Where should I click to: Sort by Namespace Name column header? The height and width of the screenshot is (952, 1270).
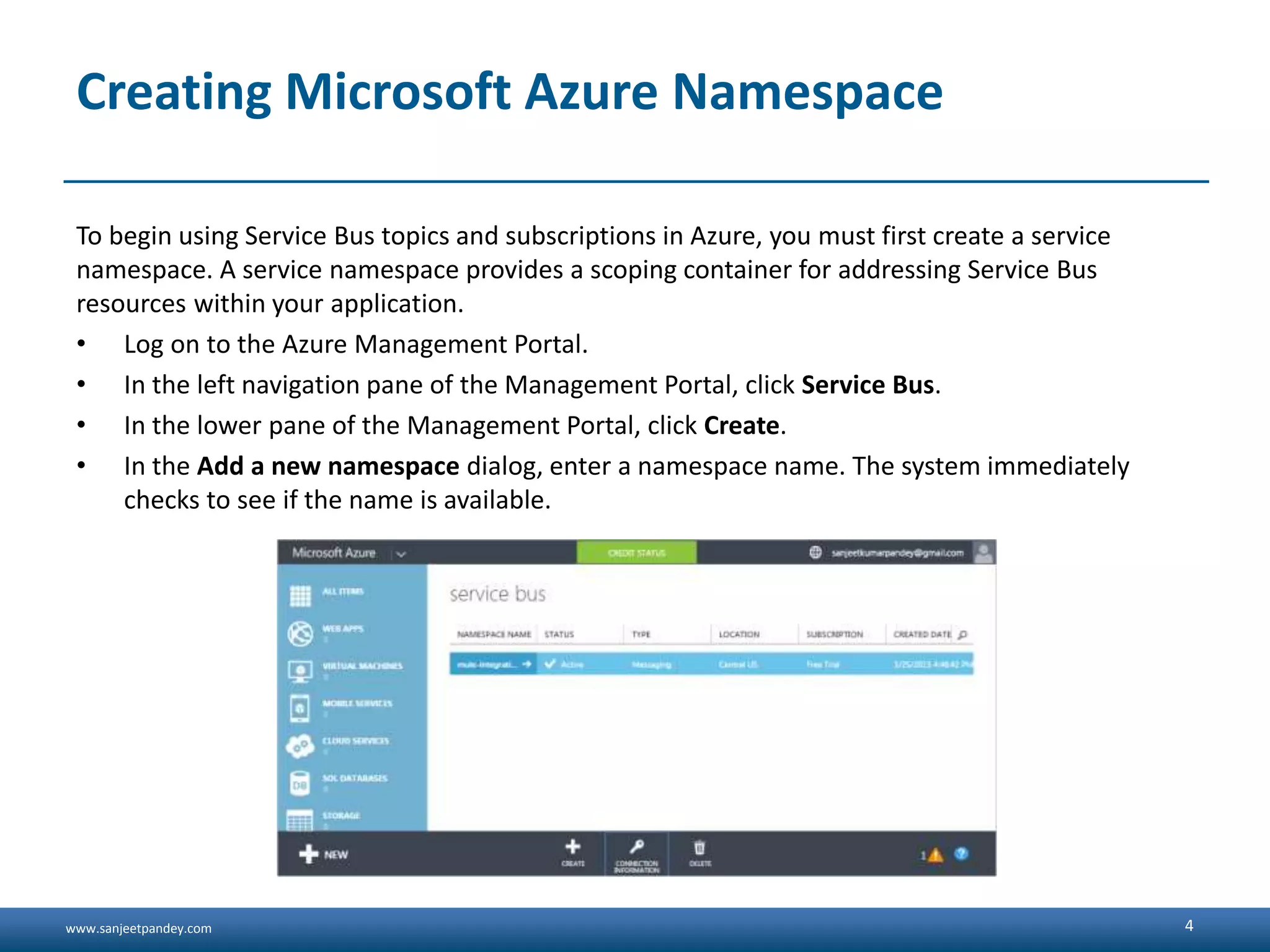(x=494, y=634)
